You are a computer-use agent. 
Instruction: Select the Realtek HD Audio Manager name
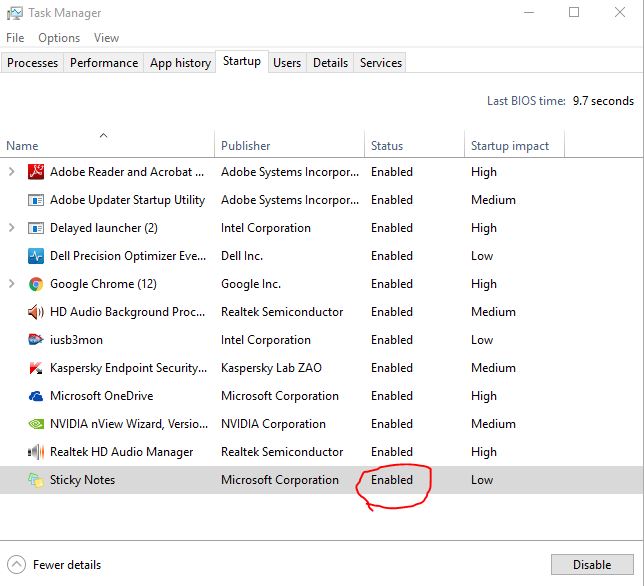point(122,452)
